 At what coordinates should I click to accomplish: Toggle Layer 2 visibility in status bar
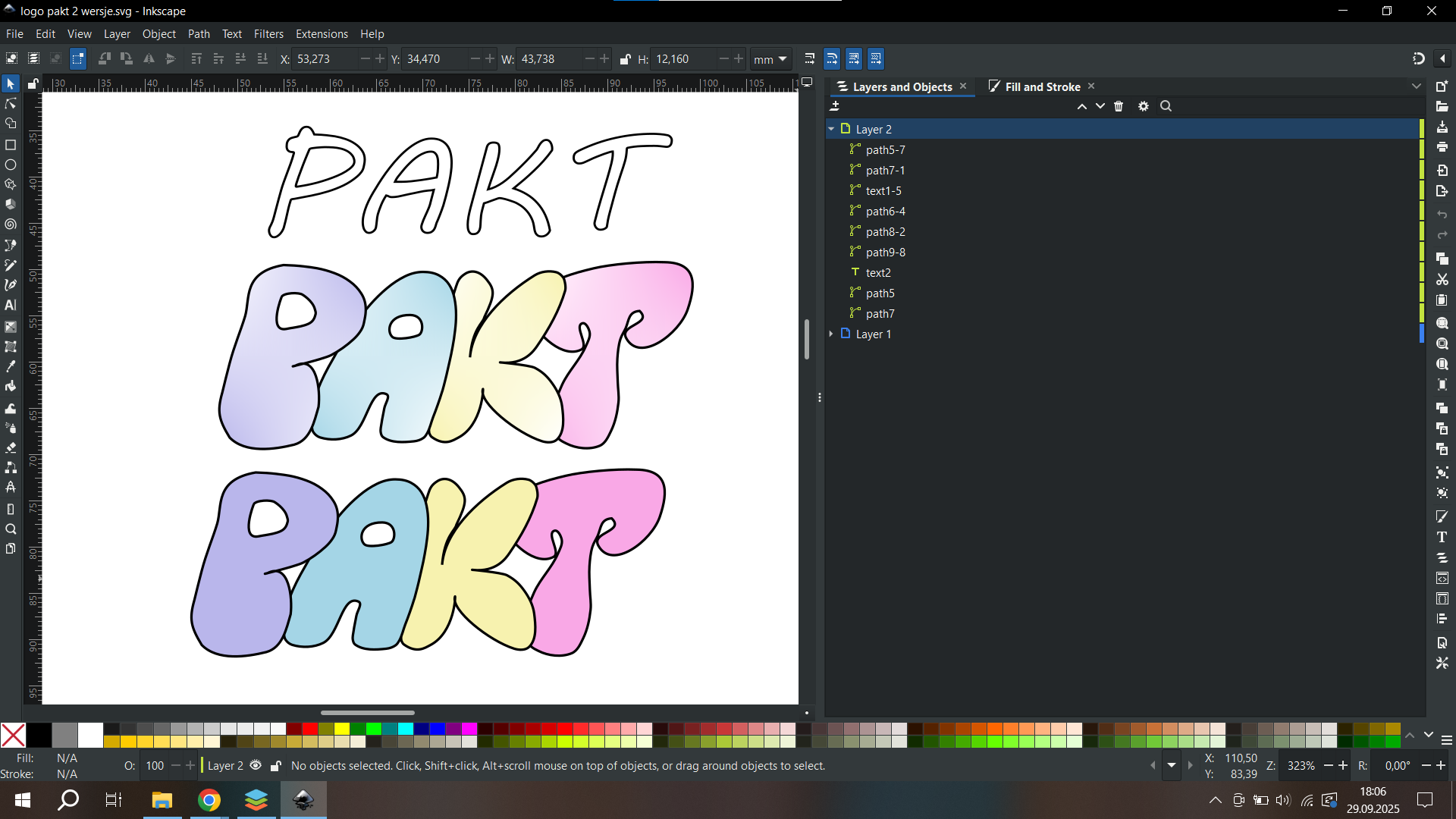click(x=256, y=766)
